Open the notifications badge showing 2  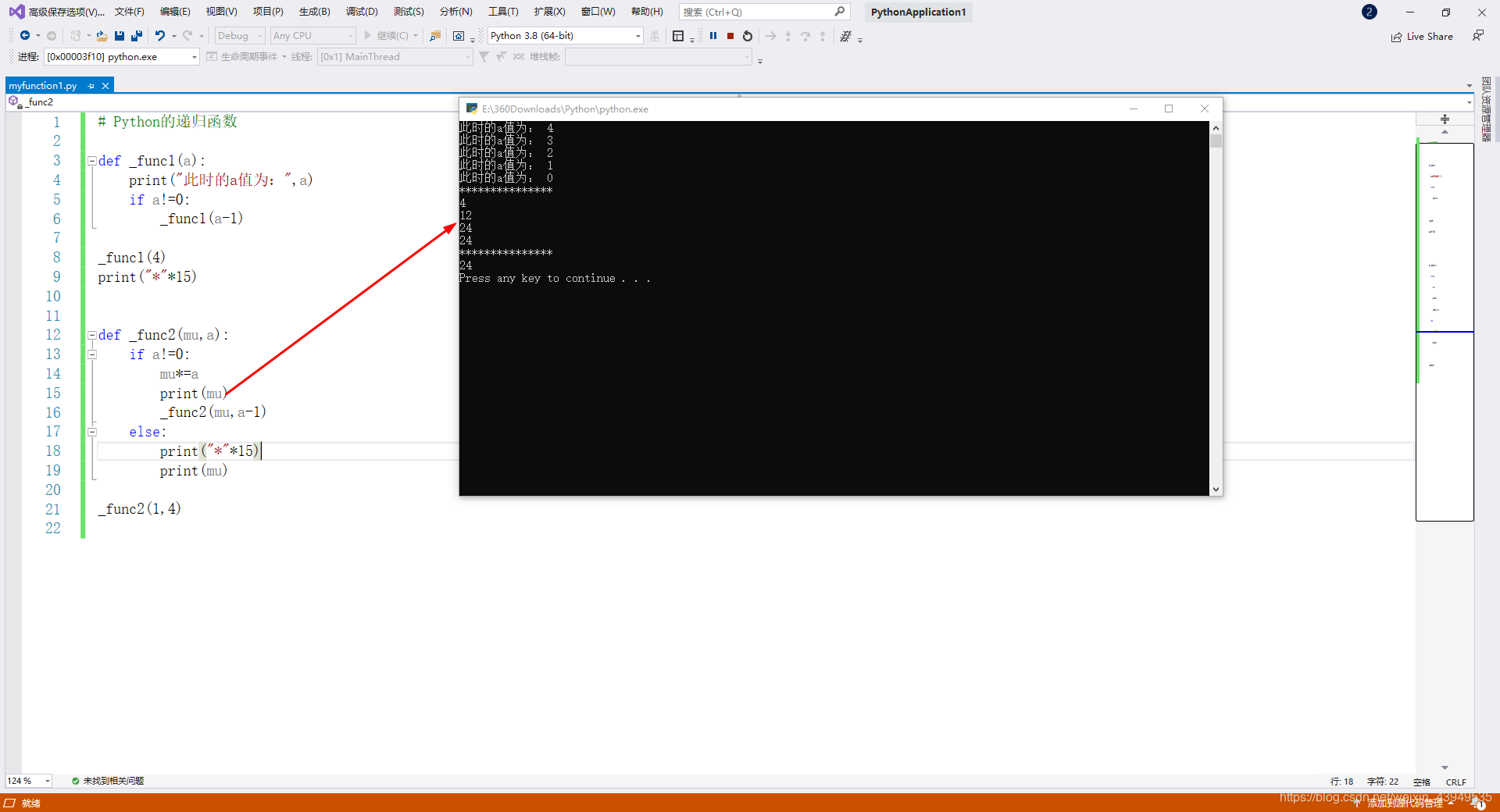click(x=1370, y=12)
